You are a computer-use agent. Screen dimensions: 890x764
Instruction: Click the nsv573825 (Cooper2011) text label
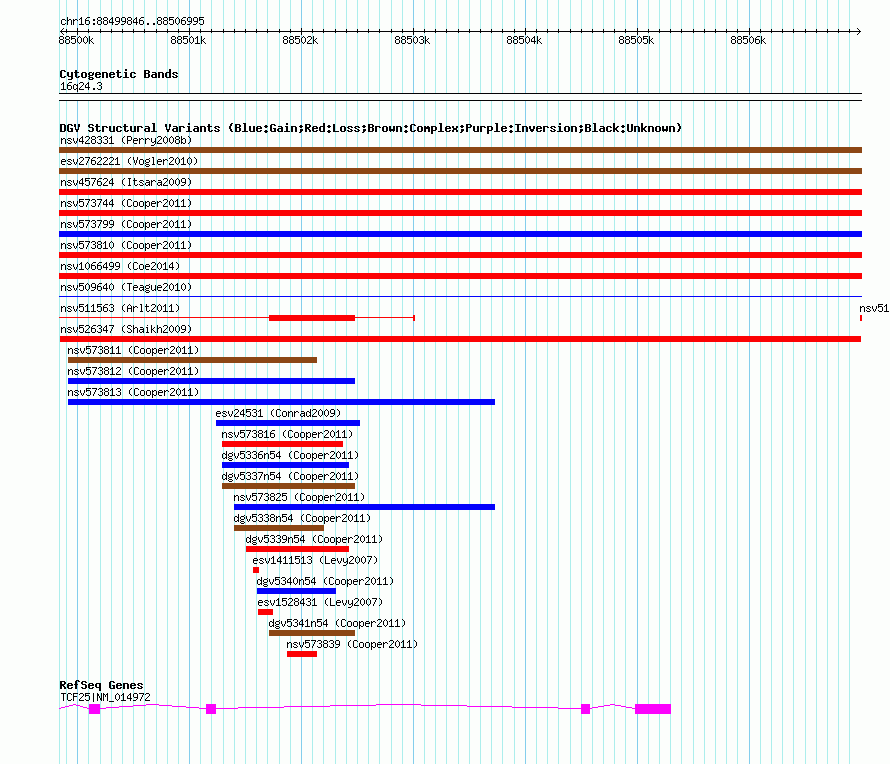(299, 497)
